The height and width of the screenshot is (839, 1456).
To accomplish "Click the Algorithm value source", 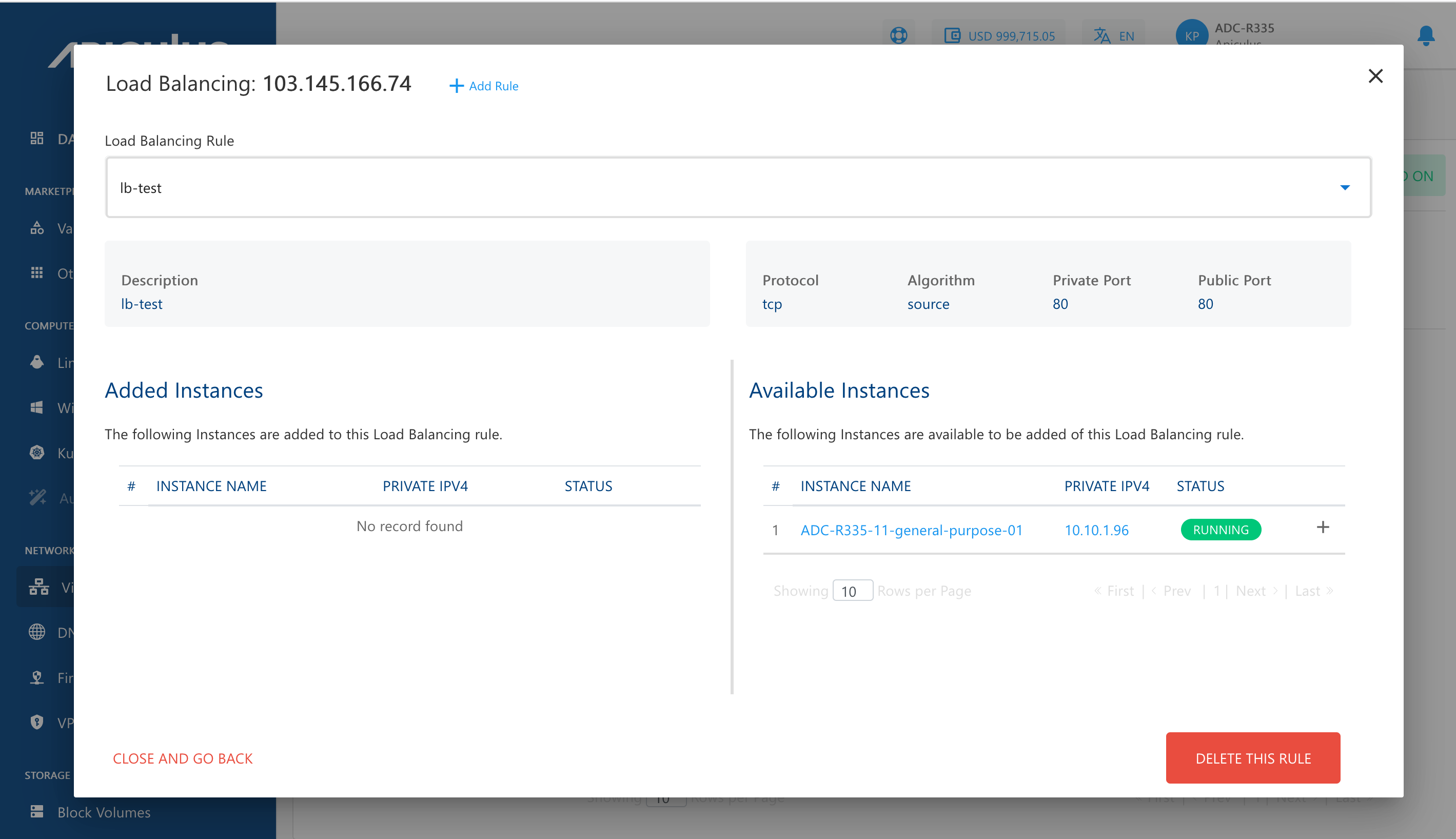I will tap(928, 304).
